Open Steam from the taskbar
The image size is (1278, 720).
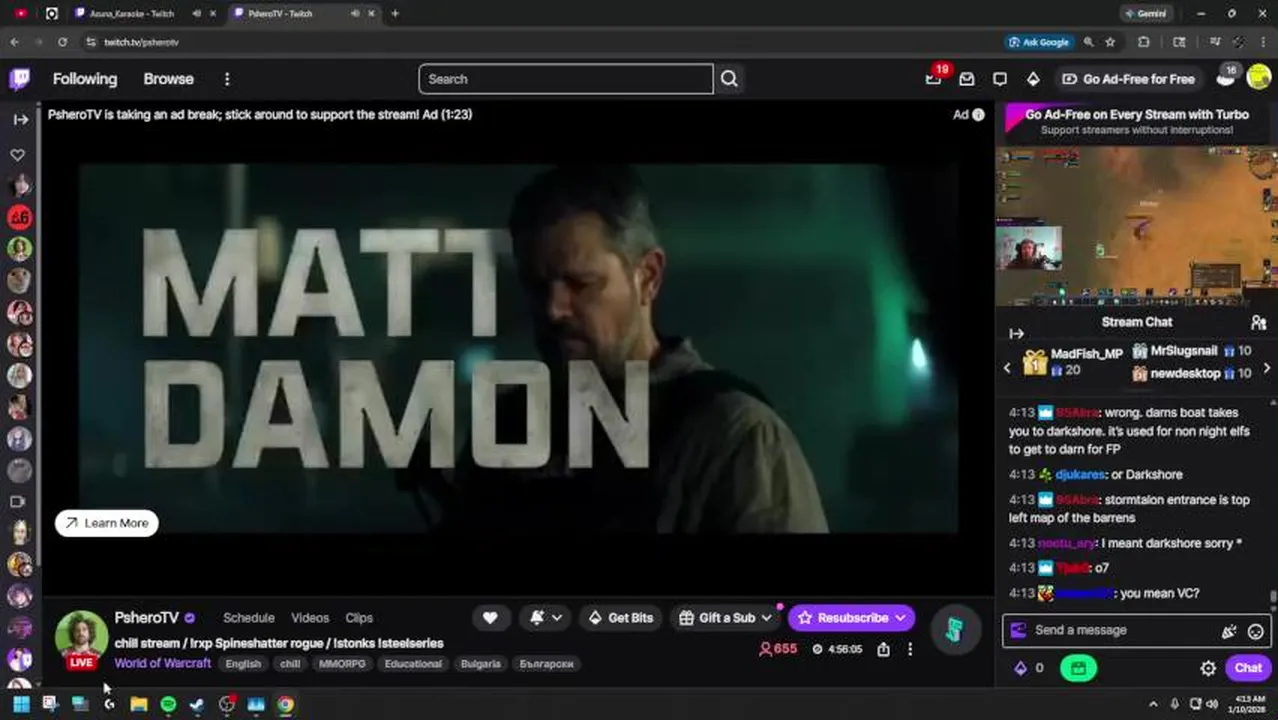point(197,705)
